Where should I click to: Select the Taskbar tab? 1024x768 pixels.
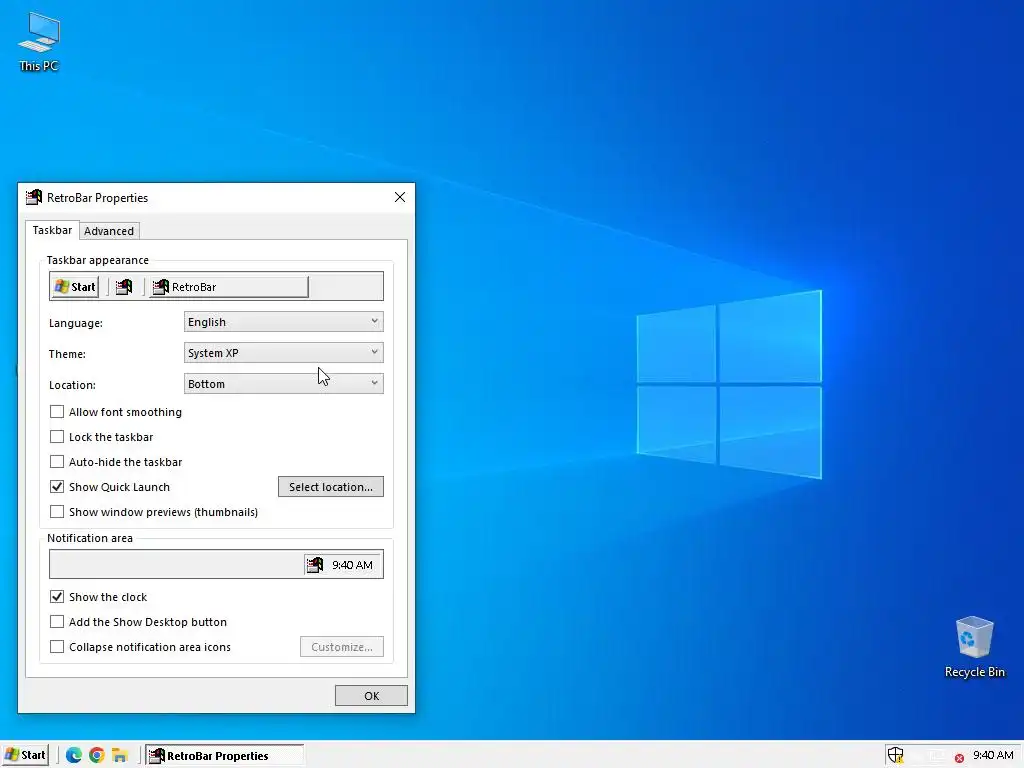pyautogui.click(x=52, y=230)
